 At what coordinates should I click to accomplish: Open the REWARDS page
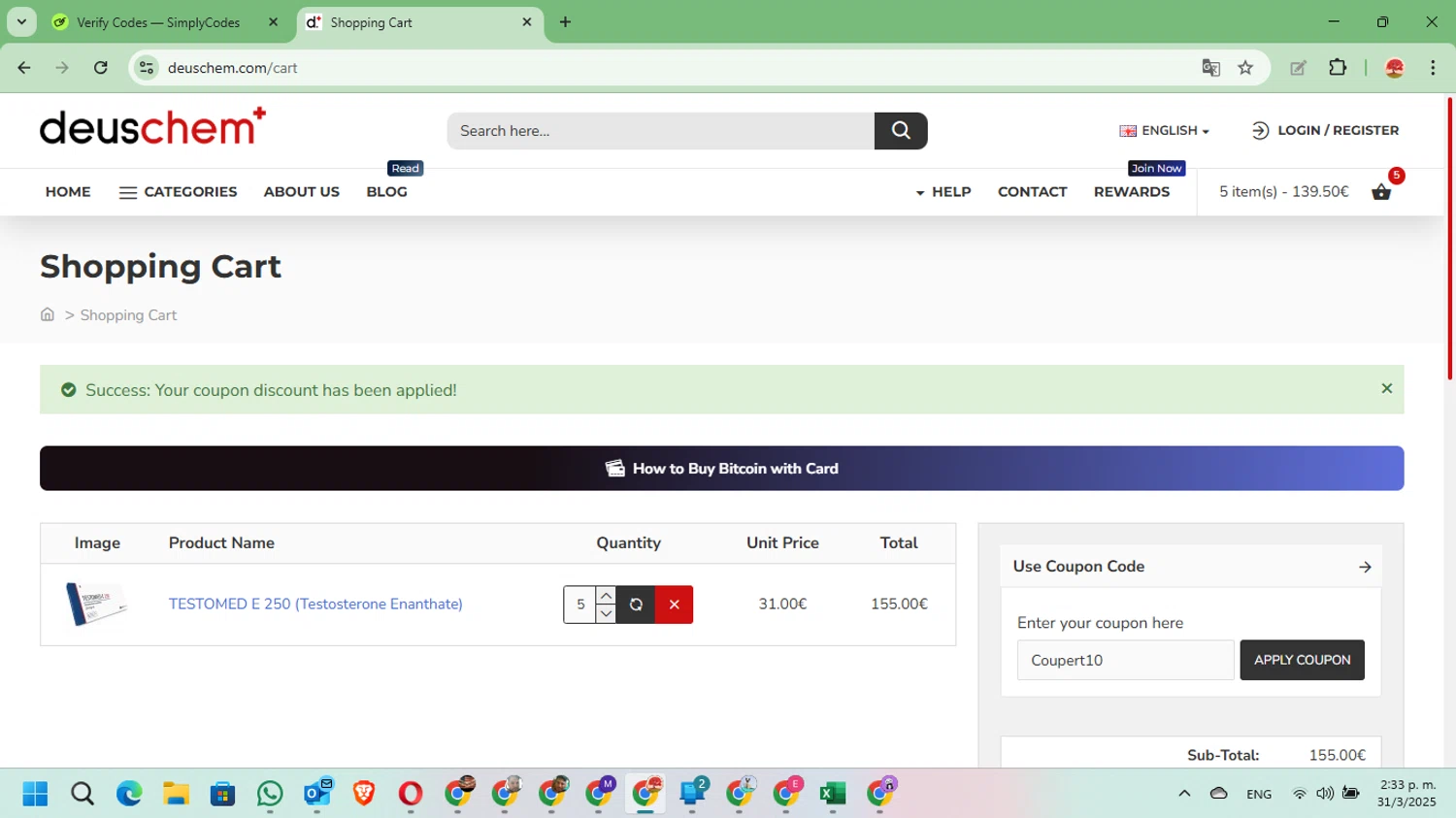[1132, 192]
